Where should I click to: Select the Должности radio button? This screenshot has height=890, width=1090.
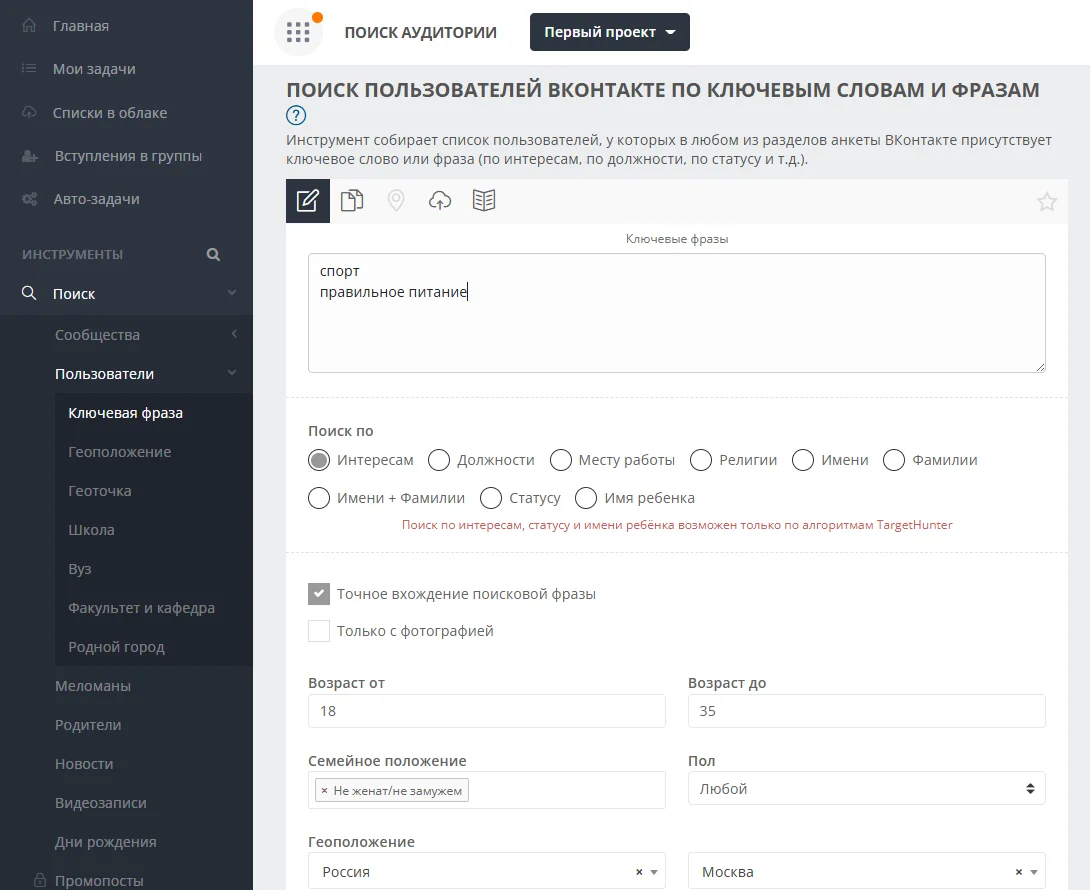click(x=439, y=460)
